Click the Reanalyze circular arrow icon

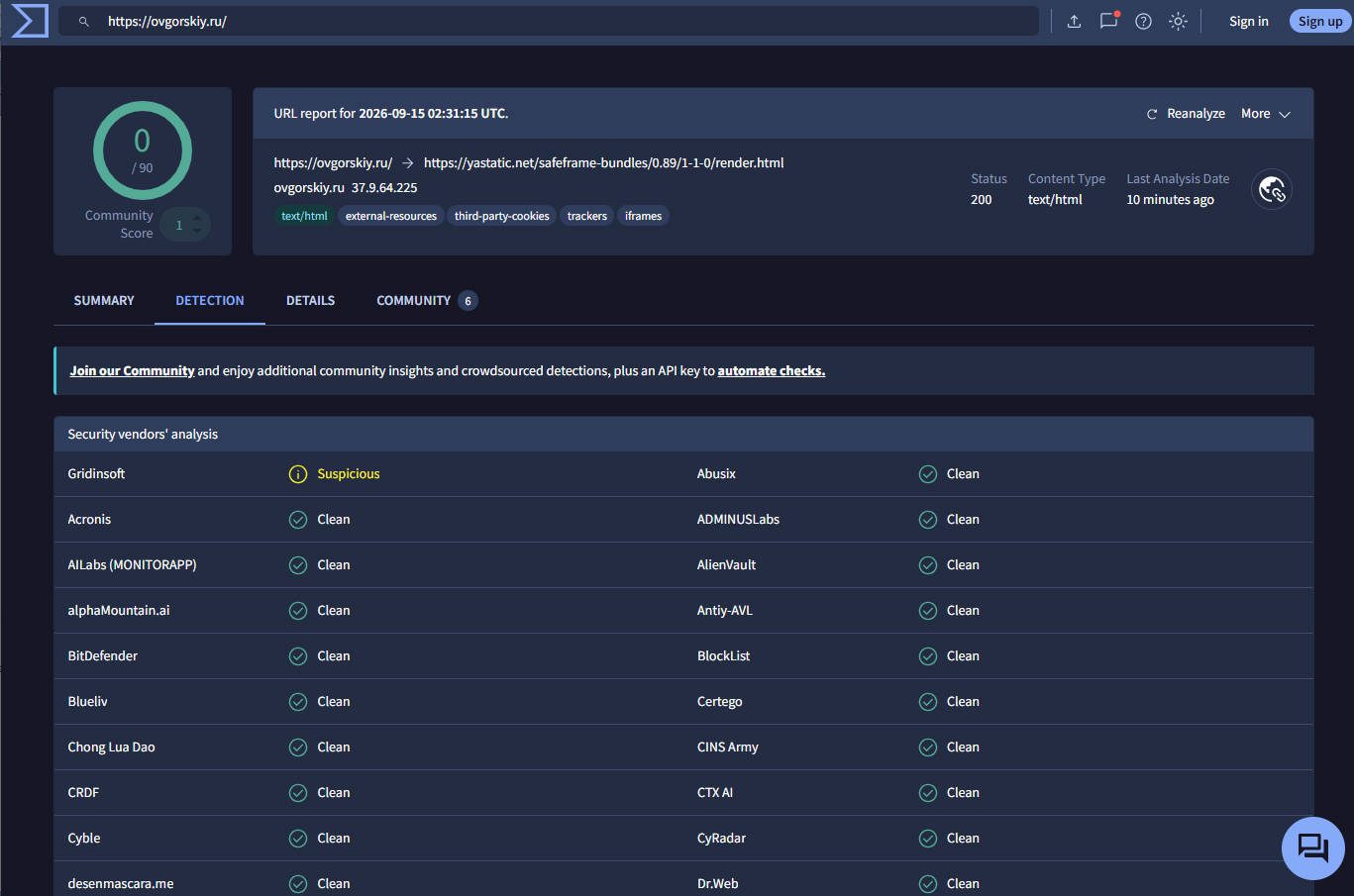pyautogui.click(x=1152, y=114)
